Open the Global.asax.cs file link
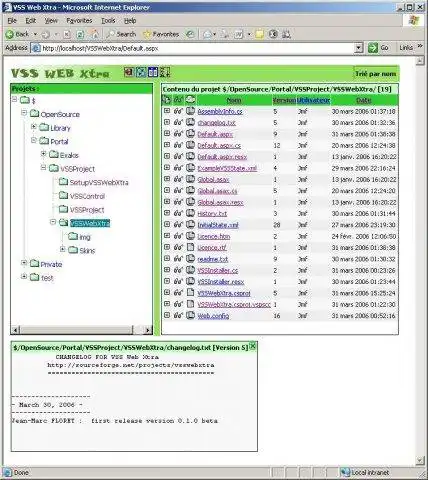 (x=217, y=191)
